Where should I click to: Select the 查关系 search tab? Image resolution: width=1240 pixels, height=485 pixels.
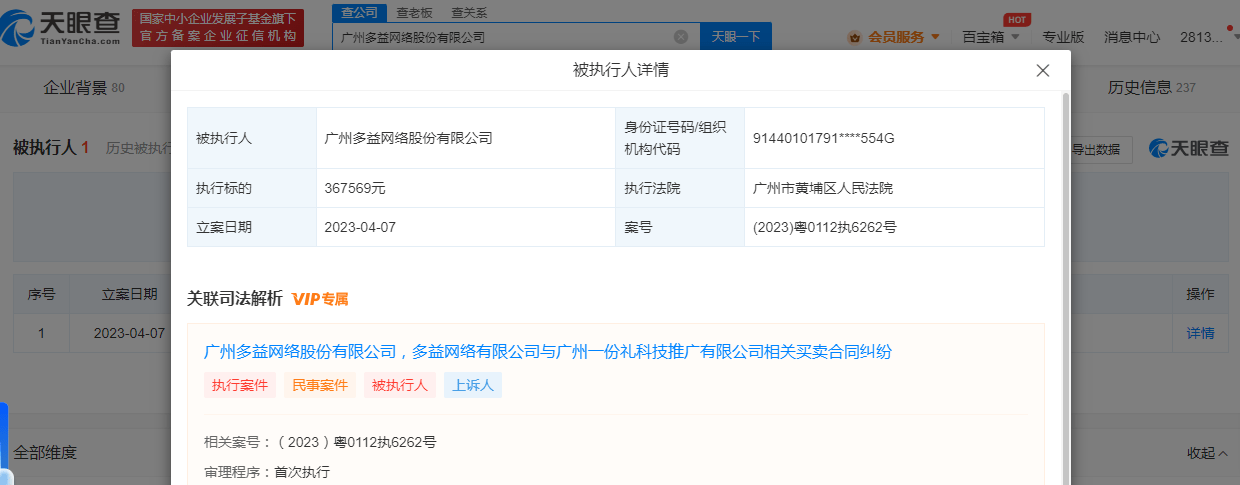[x=469, y=12]
